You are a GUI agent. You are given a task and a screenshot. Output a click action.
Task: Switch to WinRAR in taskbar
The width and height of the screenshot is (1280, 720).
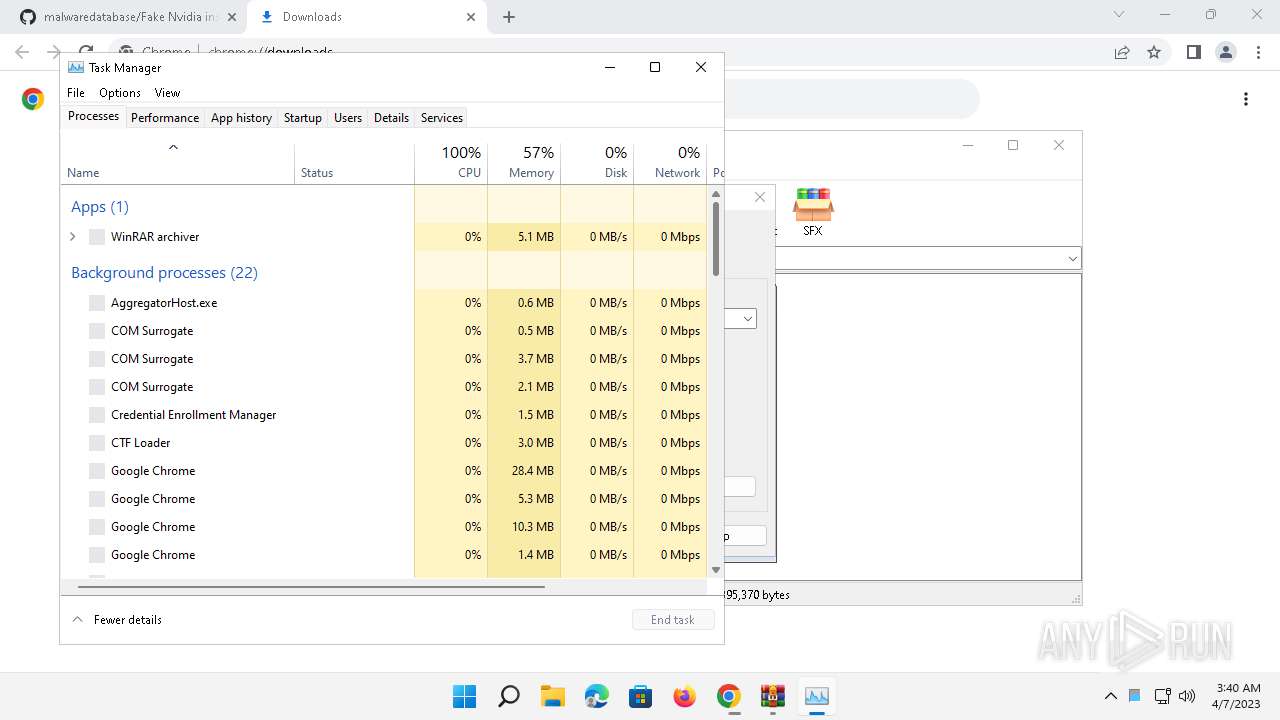coord(773,696)
